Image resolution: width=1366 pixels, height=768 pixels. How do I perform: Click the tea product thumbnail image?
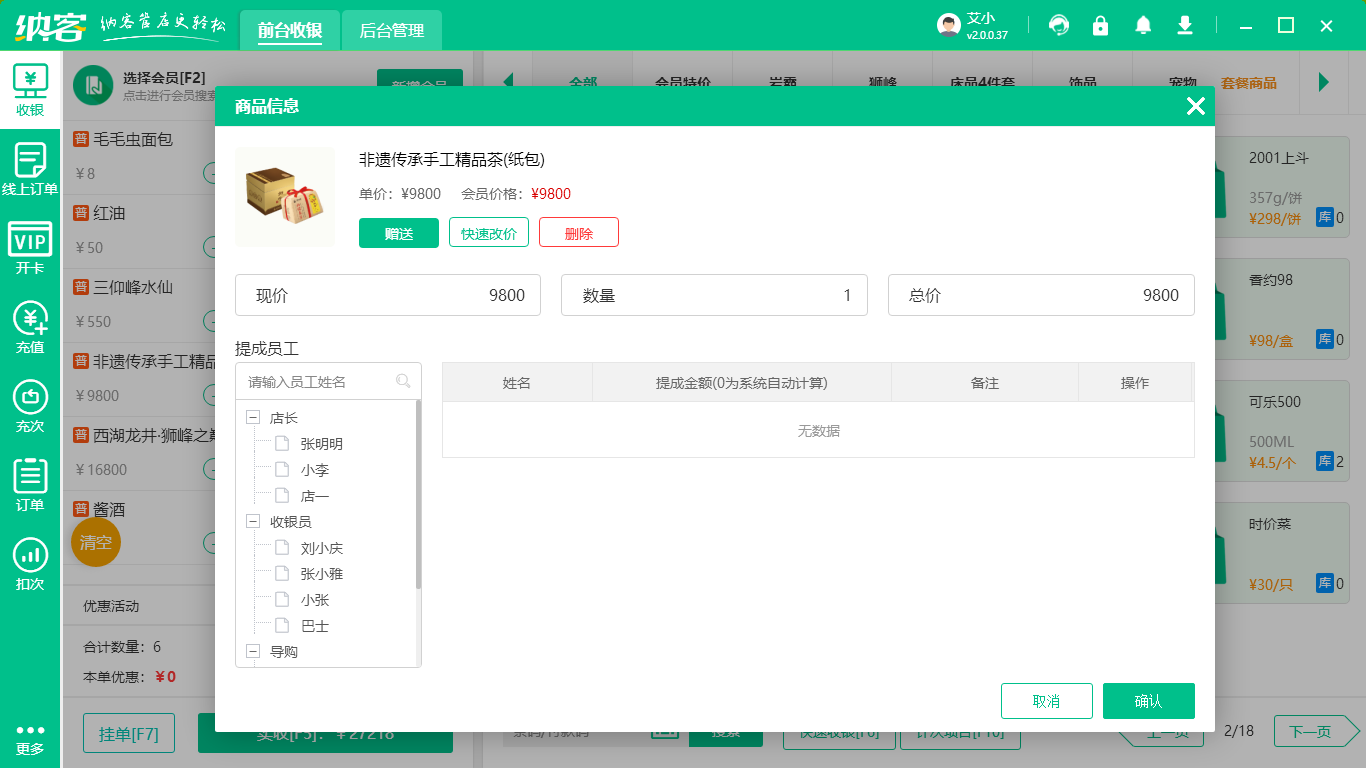[x=284, y=196]
